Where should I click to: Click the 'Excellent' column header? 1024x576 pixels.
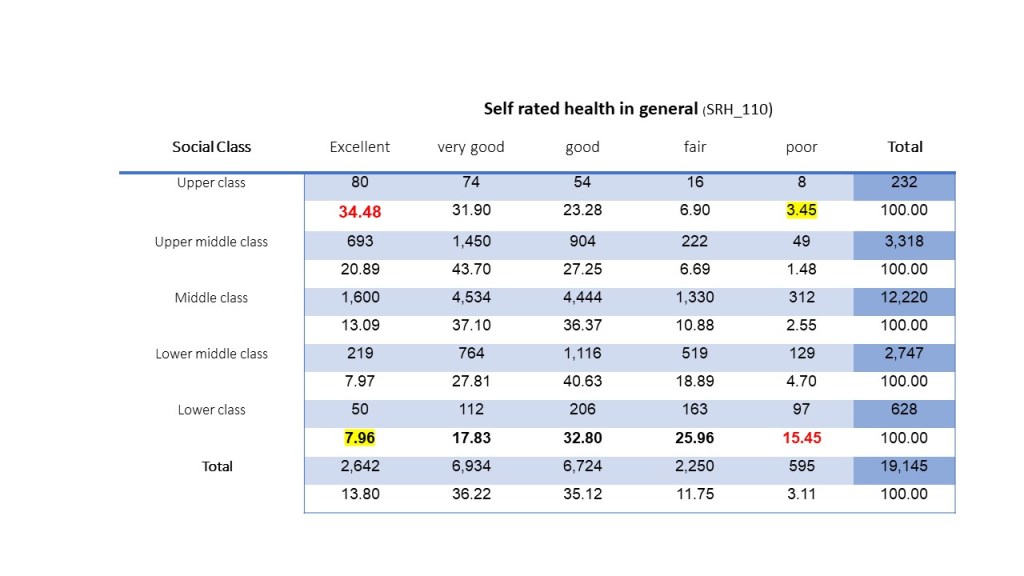360,147
